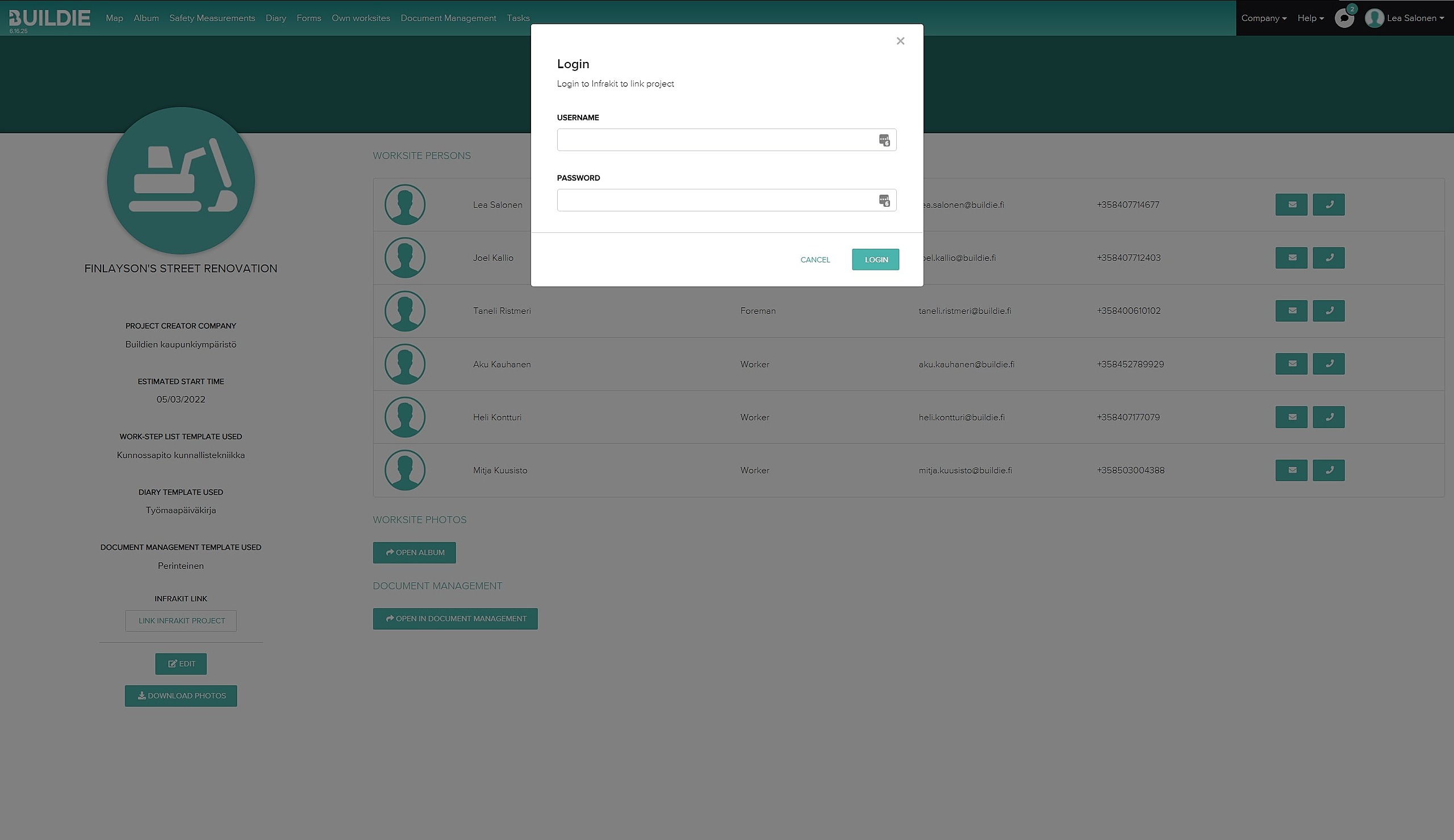Click the email icon for Lea Salonen

[x=1292, y=205]
